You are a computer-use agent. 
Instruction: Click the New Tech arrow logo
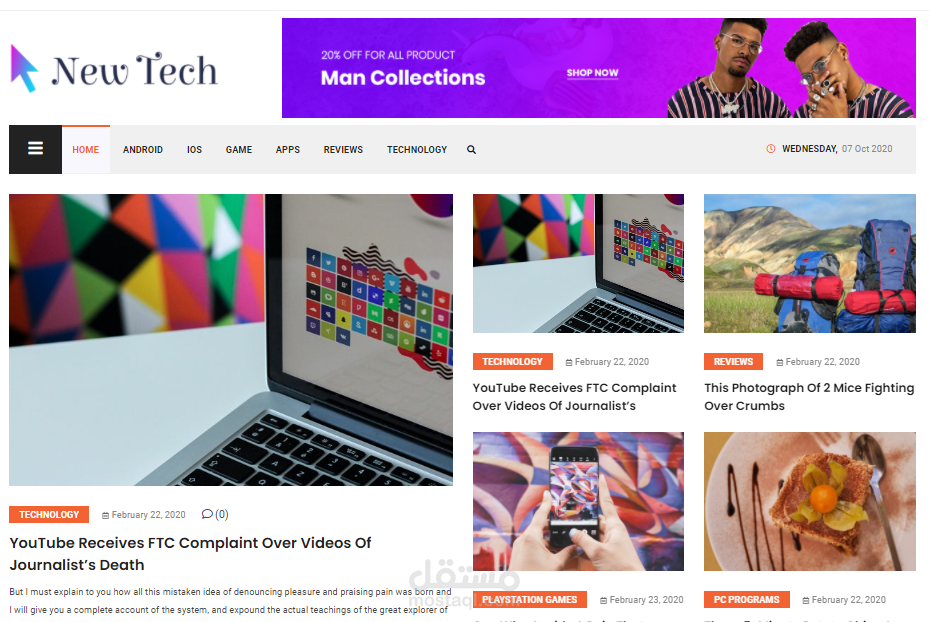tap(24, 69)
